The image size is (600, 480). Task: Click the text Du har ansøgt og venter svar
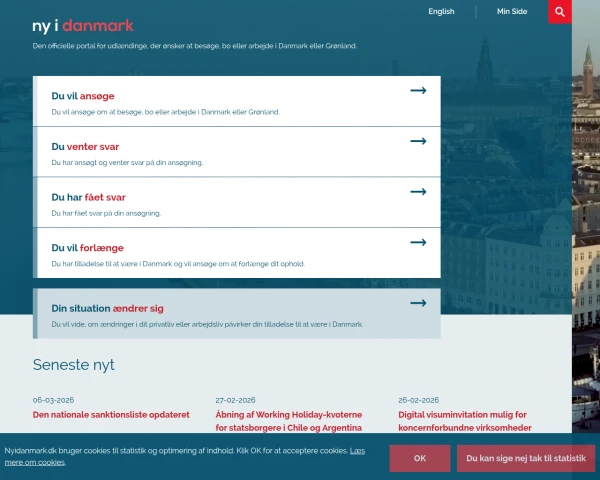[x=127, y=163]
